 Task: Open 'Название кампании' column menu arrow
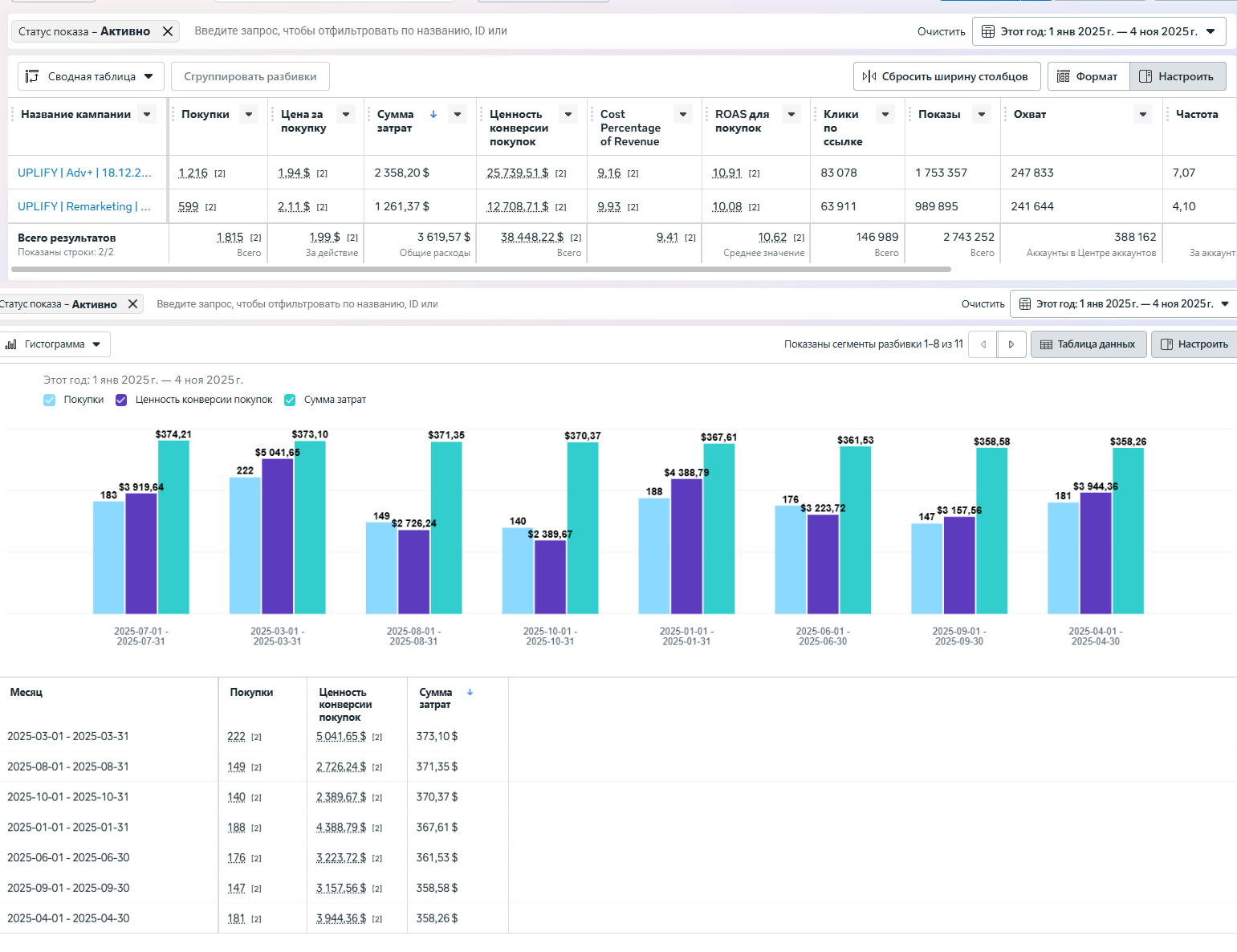coord(147,114)
